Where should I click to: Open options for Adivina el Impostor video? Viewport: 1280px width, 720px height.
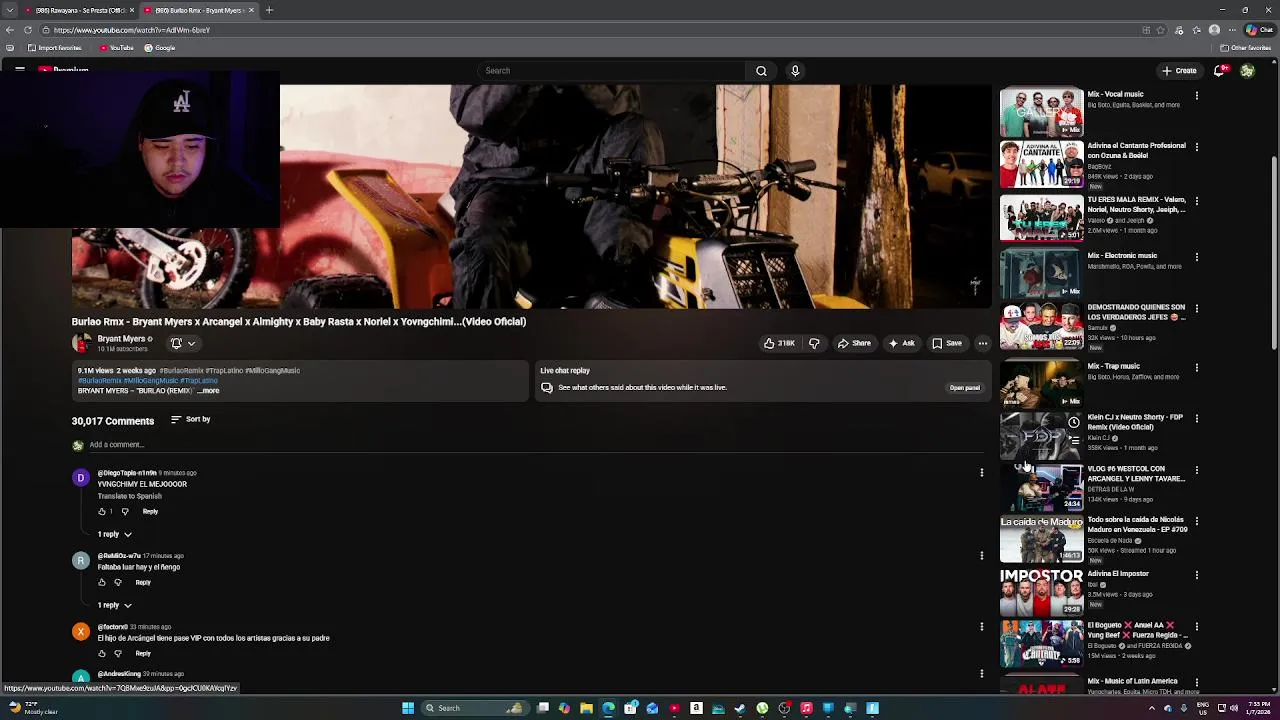(x=1196, y=574)
